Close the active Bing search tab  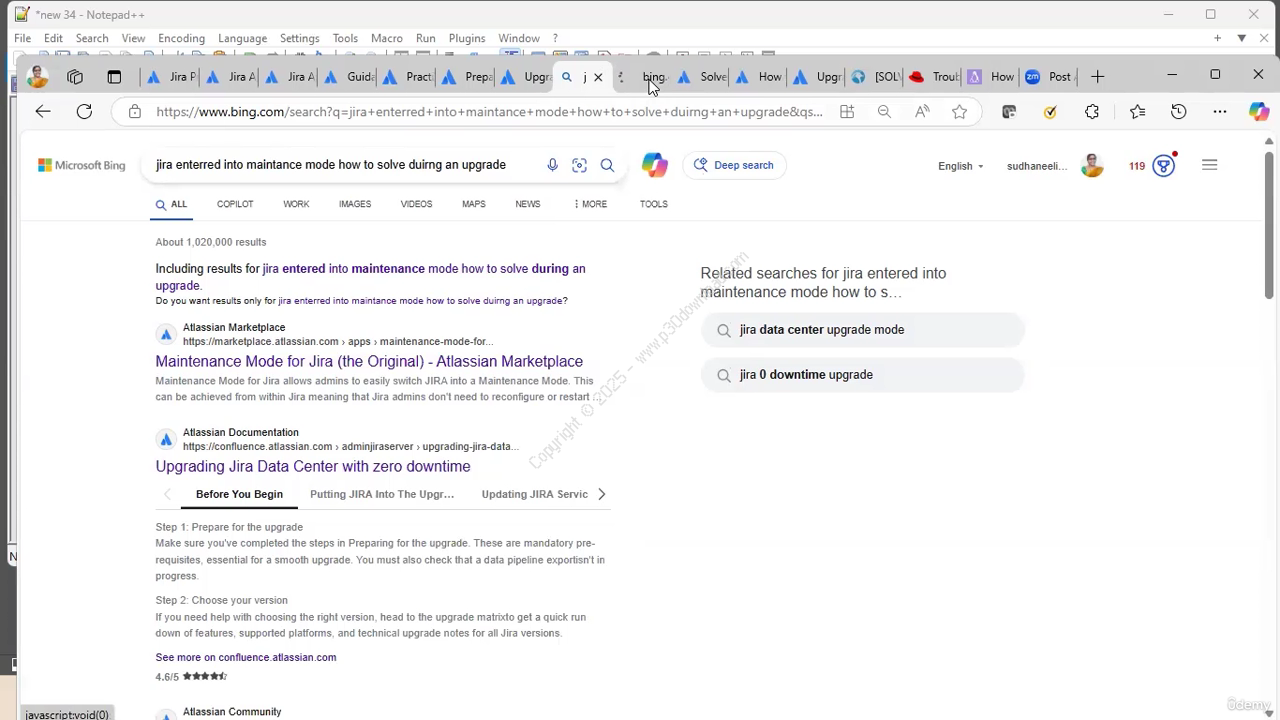[598, 77]
